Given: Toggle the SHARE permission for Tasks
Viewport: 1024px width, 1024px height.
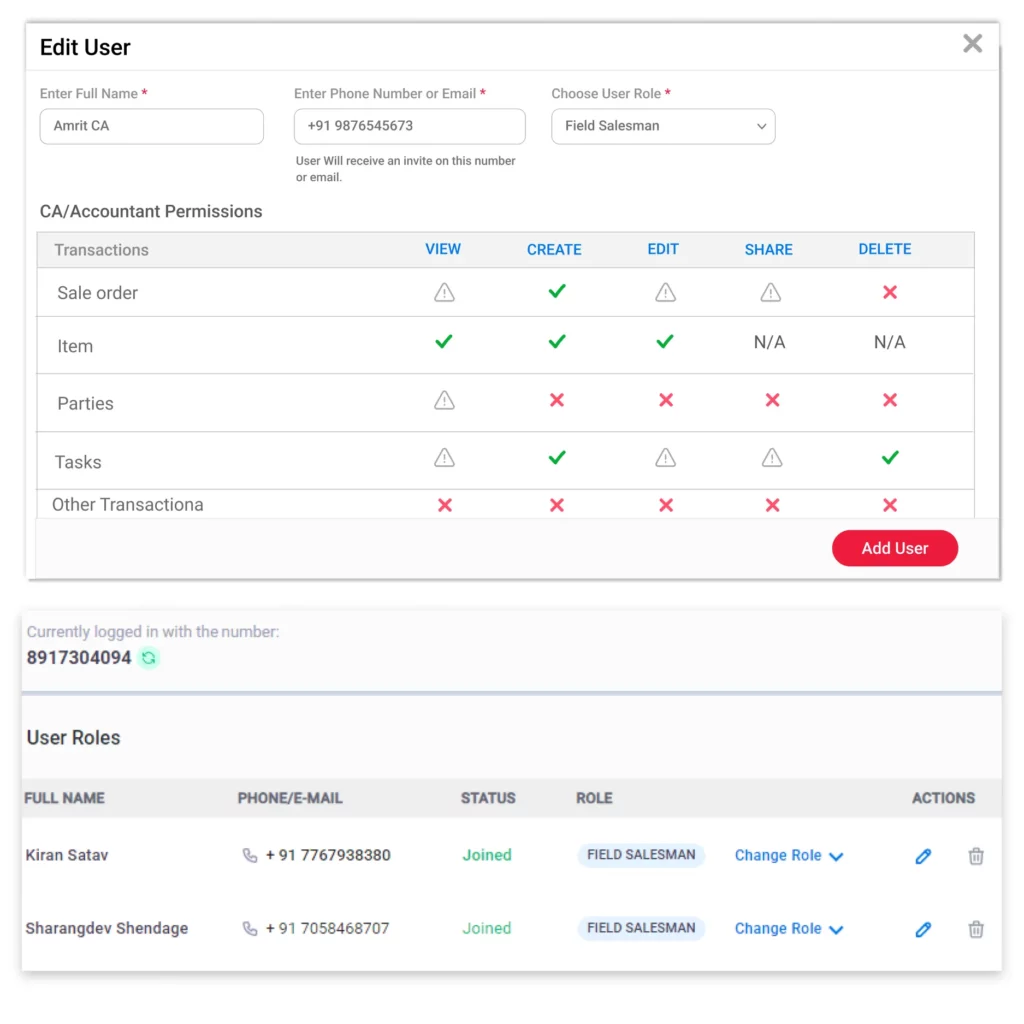Looking at the screenshot, I should pos(770,458).
